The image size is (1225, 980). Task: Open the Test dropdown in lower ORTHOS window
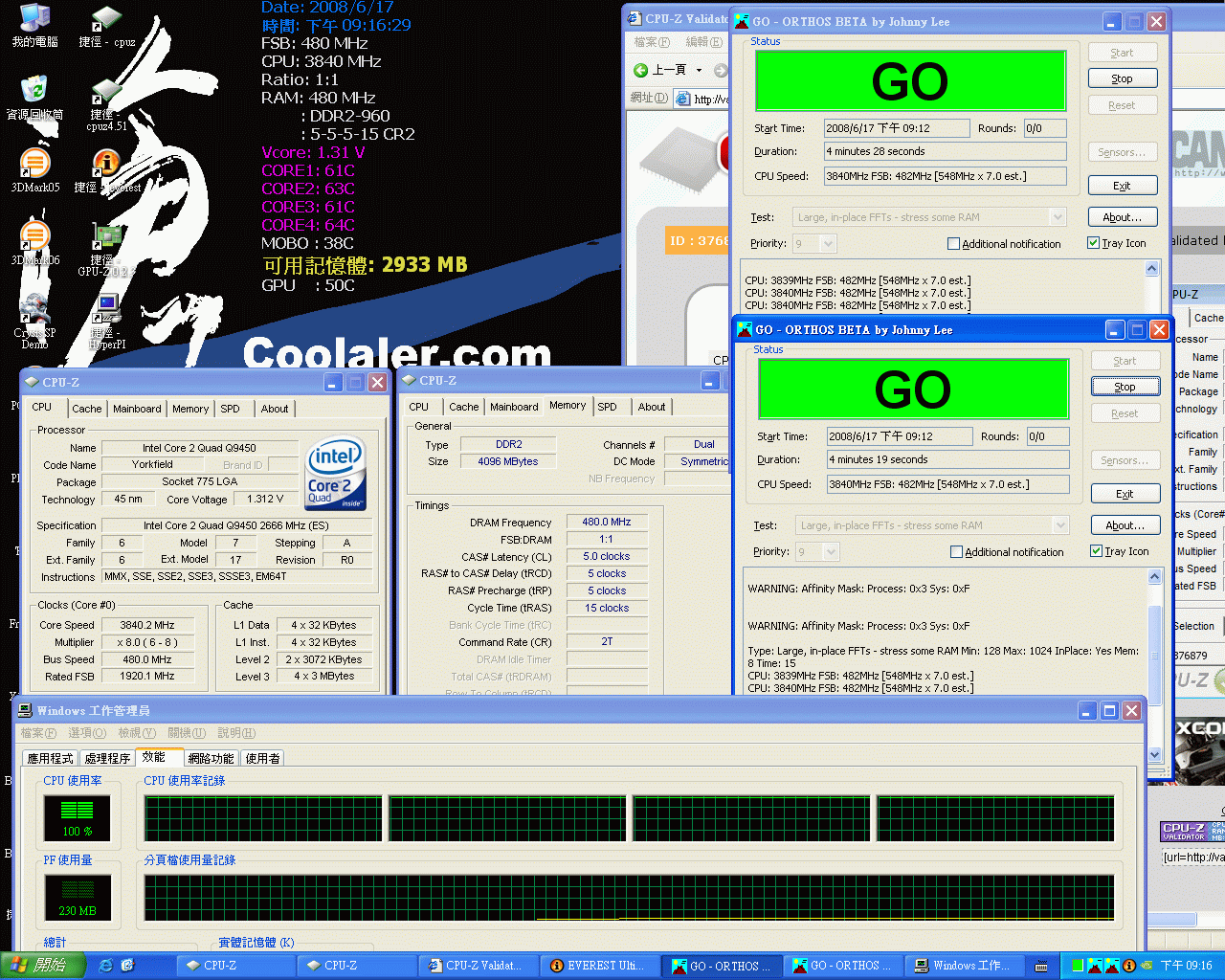tap(1059, 525)
